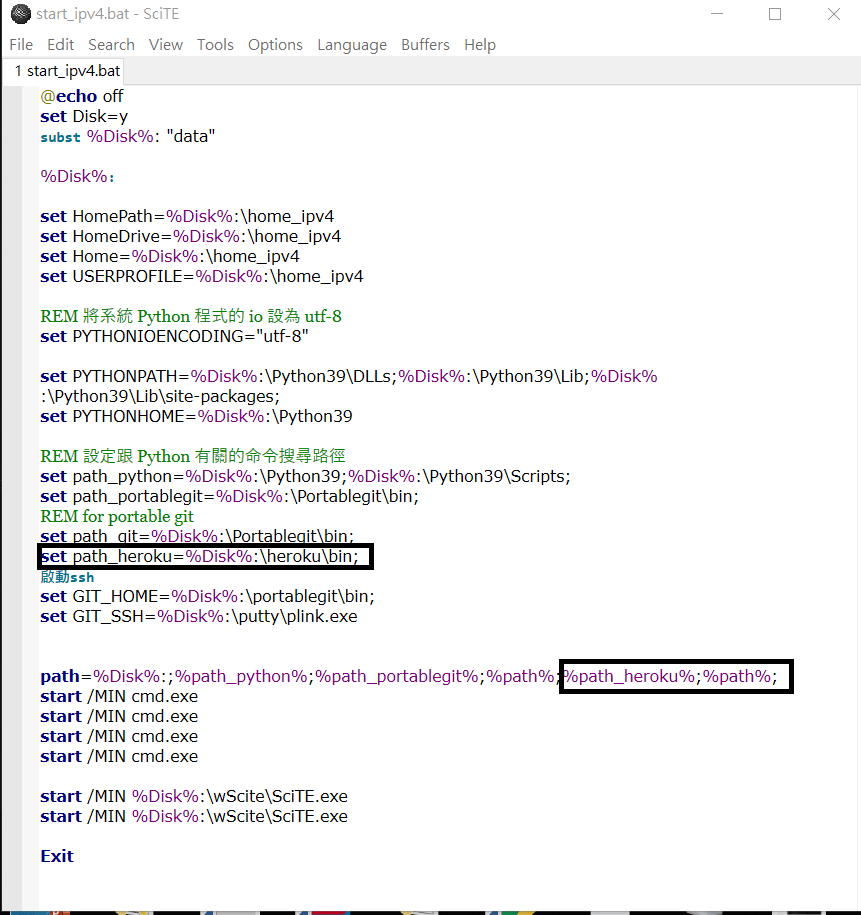This screenshot has height=915, width=861.
Task: Open the Tools menu
Action: (215, 45)
